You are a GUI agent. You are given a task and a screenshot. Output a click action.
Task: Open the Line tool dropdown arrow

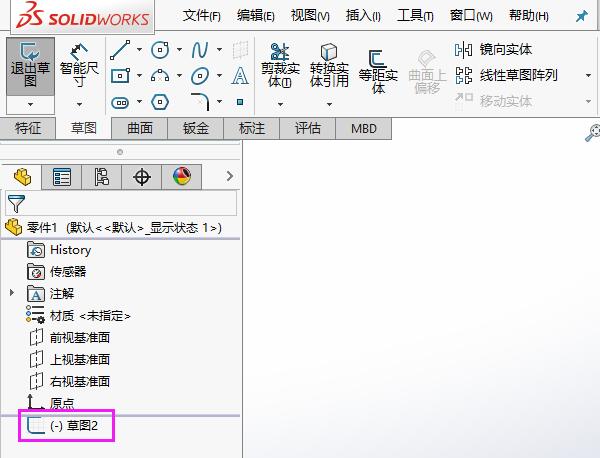coord(139,49)
